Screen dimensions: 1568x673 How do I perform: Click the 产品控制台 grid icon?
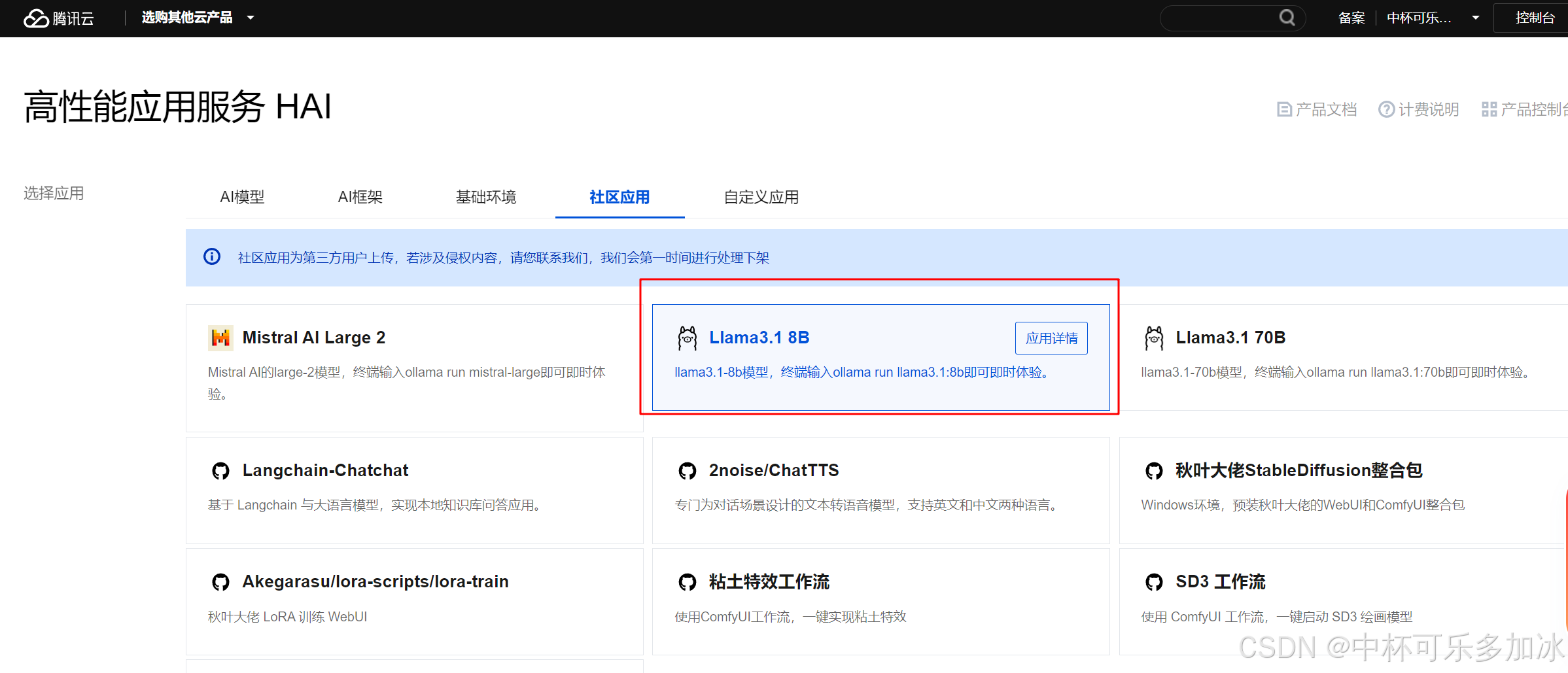(1489, 109)
